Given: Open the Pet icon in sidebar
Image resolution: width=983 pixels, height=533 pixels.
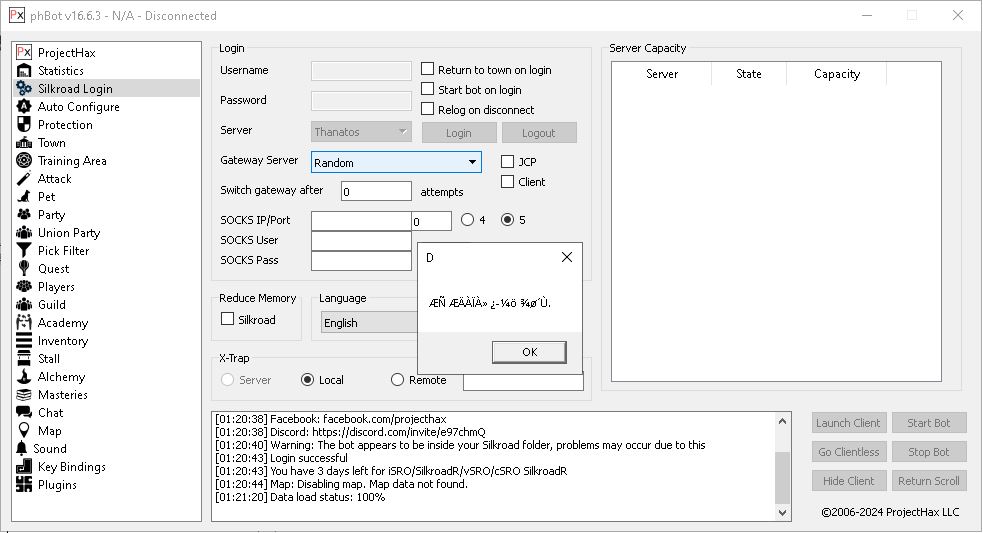Looking at the screenshot, I should [24, 197].
